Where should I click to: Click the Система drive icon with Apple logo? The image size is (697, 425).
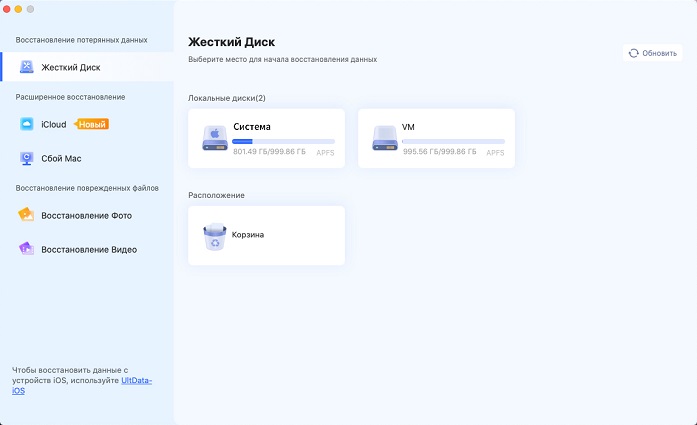[x=215, y=138]
